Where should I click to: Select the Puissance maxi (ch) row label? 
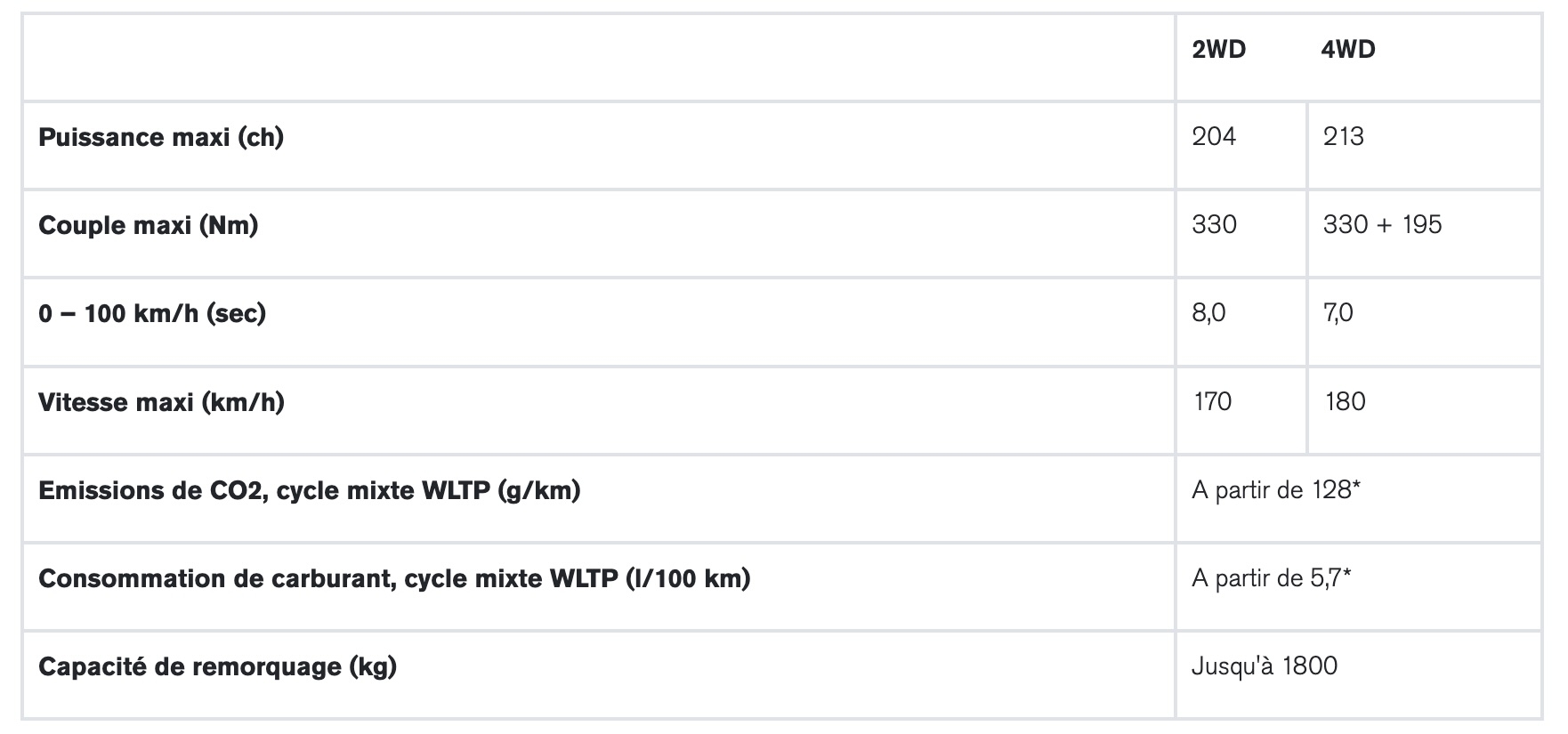(x=161, y=138)
